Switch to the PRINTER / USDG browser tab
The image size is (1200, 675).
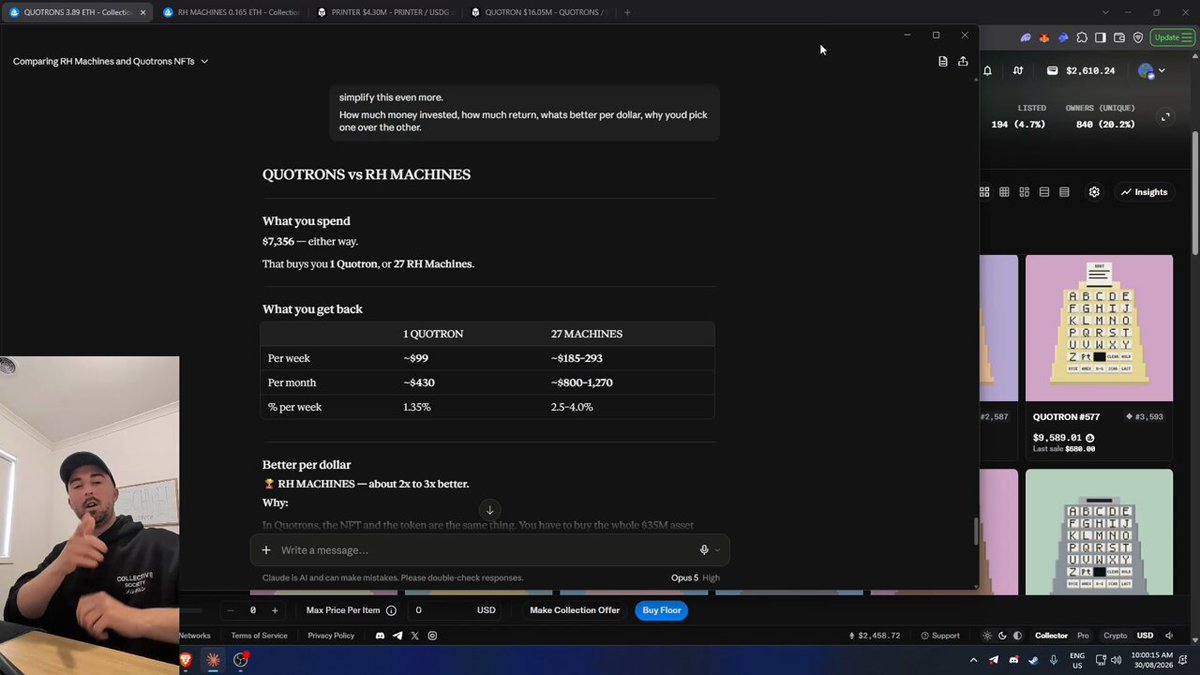tap(384, 13)
